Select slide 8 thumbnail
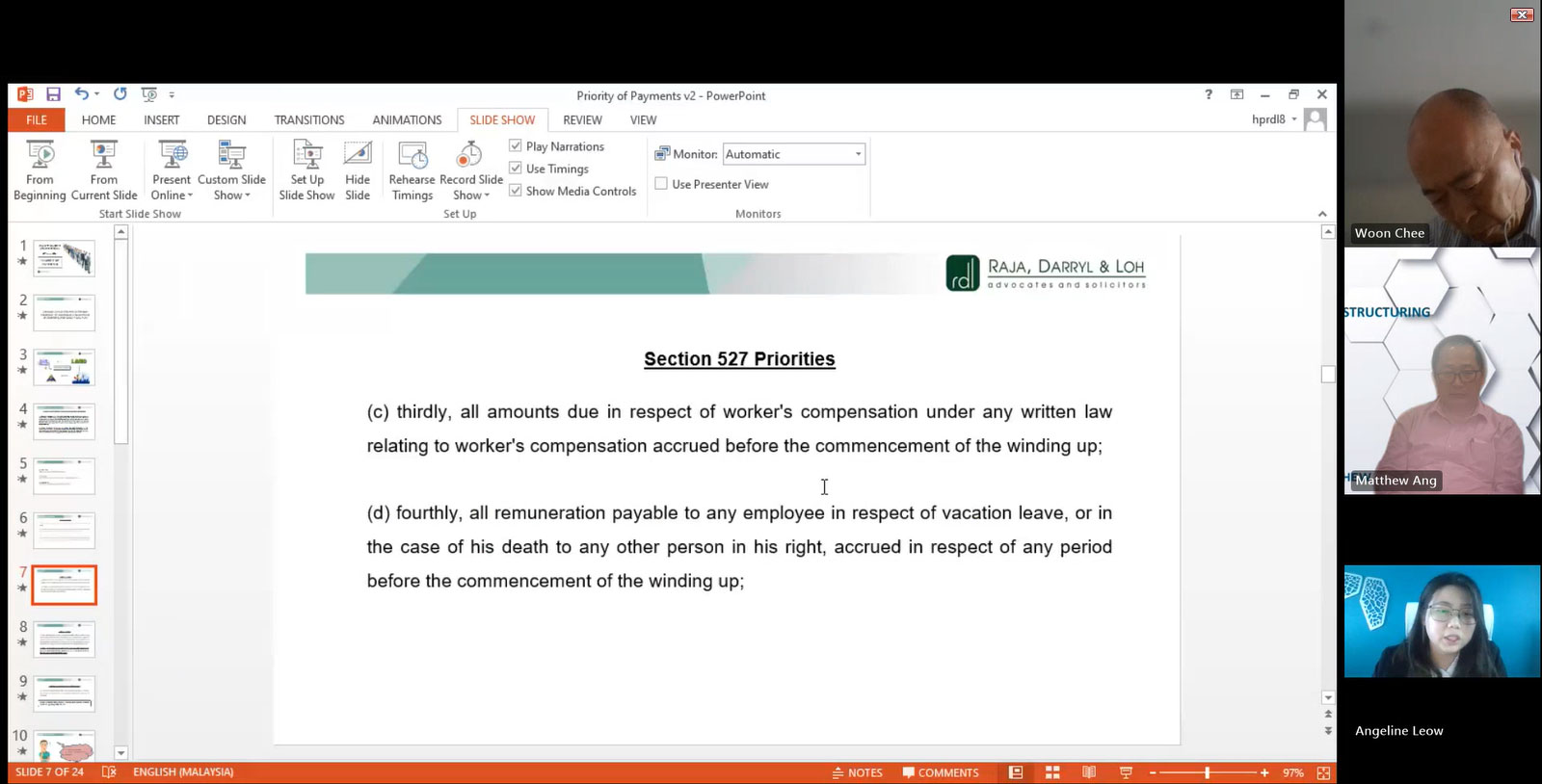This screenshot has height=784, width=1542. [65, 639]
